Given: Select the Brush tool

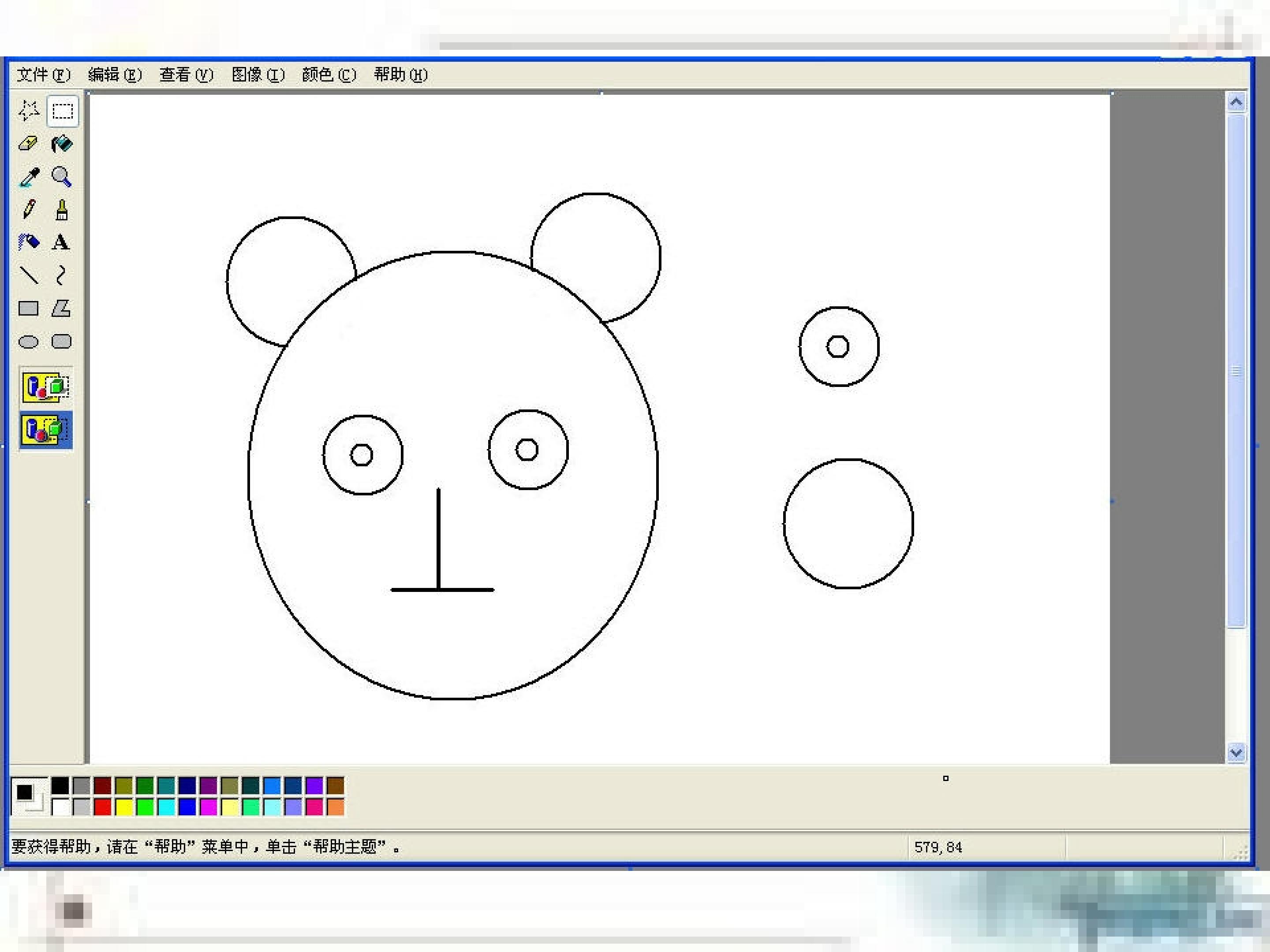Looking at the screenshot, I should (x=62, y=209).
